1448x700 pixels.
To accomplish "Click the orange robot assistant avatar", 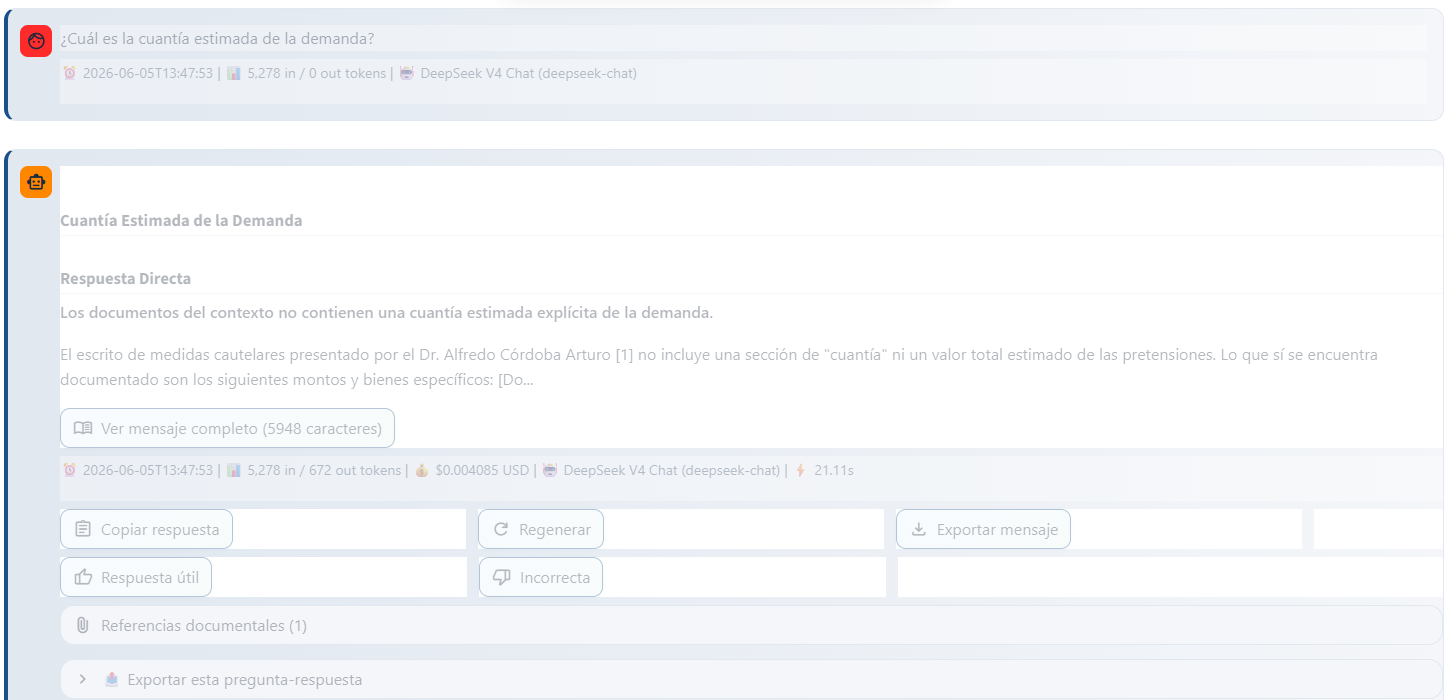I will tap(36, 182).
